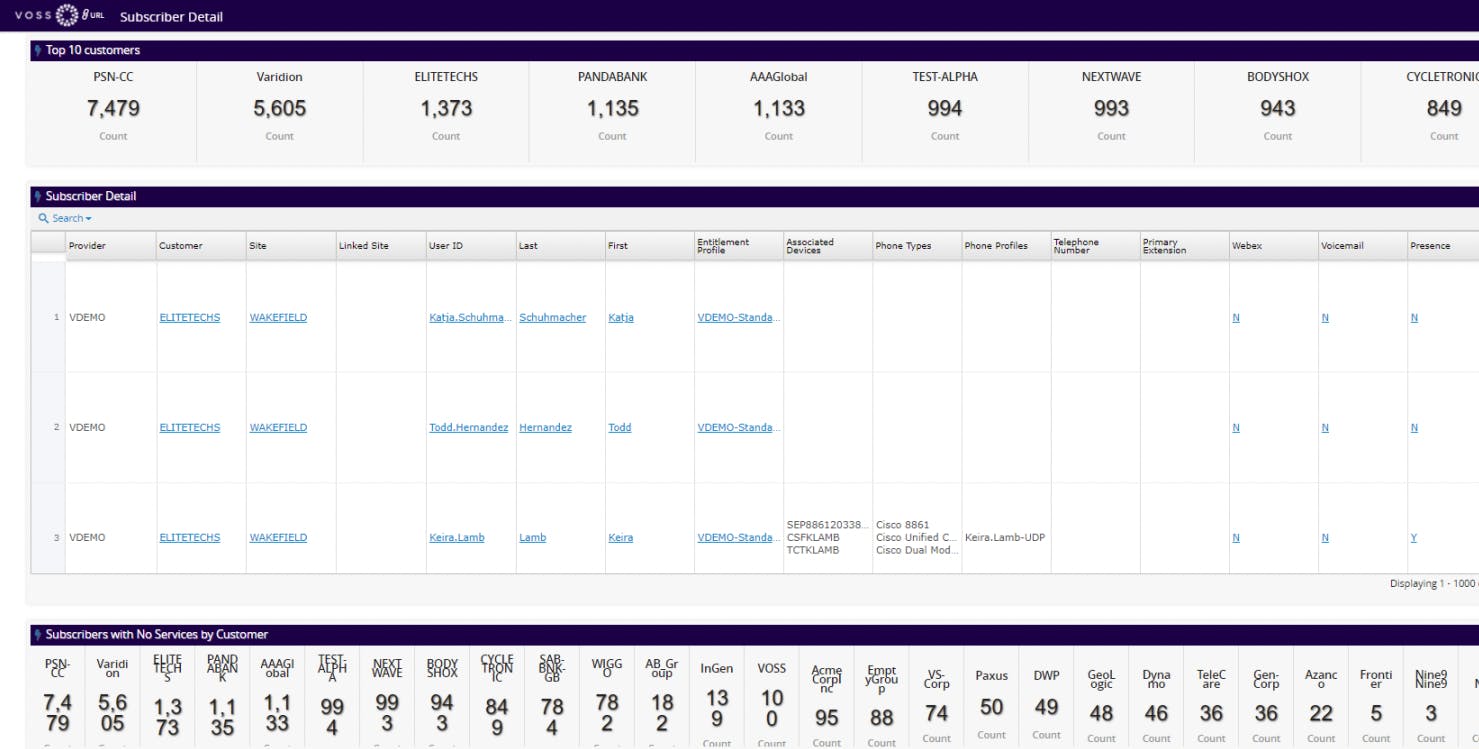Open the Todd.Hernandez user ID link

tap(468, 428)
